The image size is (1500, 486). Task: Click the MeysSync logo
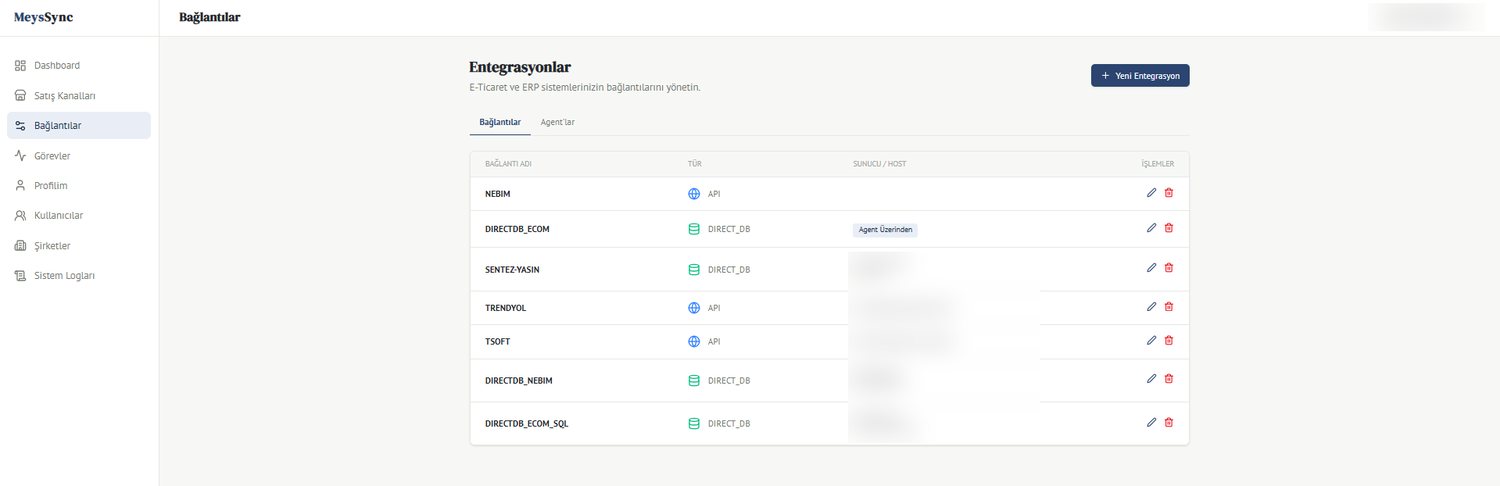pos(43,17)
